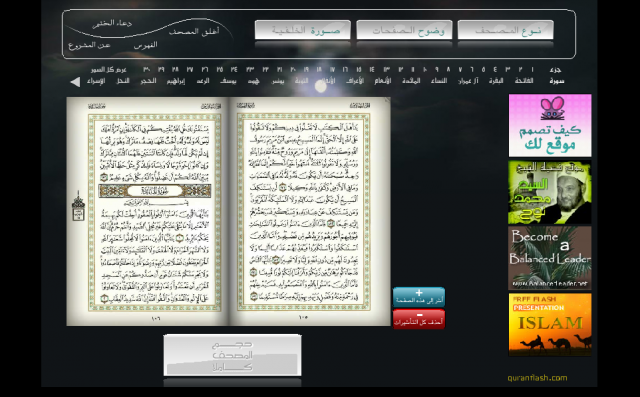This screenshot has width=640, height=397.
Task: Click the 'حجم المصحف كاملا' full size button
Action: 233,355
